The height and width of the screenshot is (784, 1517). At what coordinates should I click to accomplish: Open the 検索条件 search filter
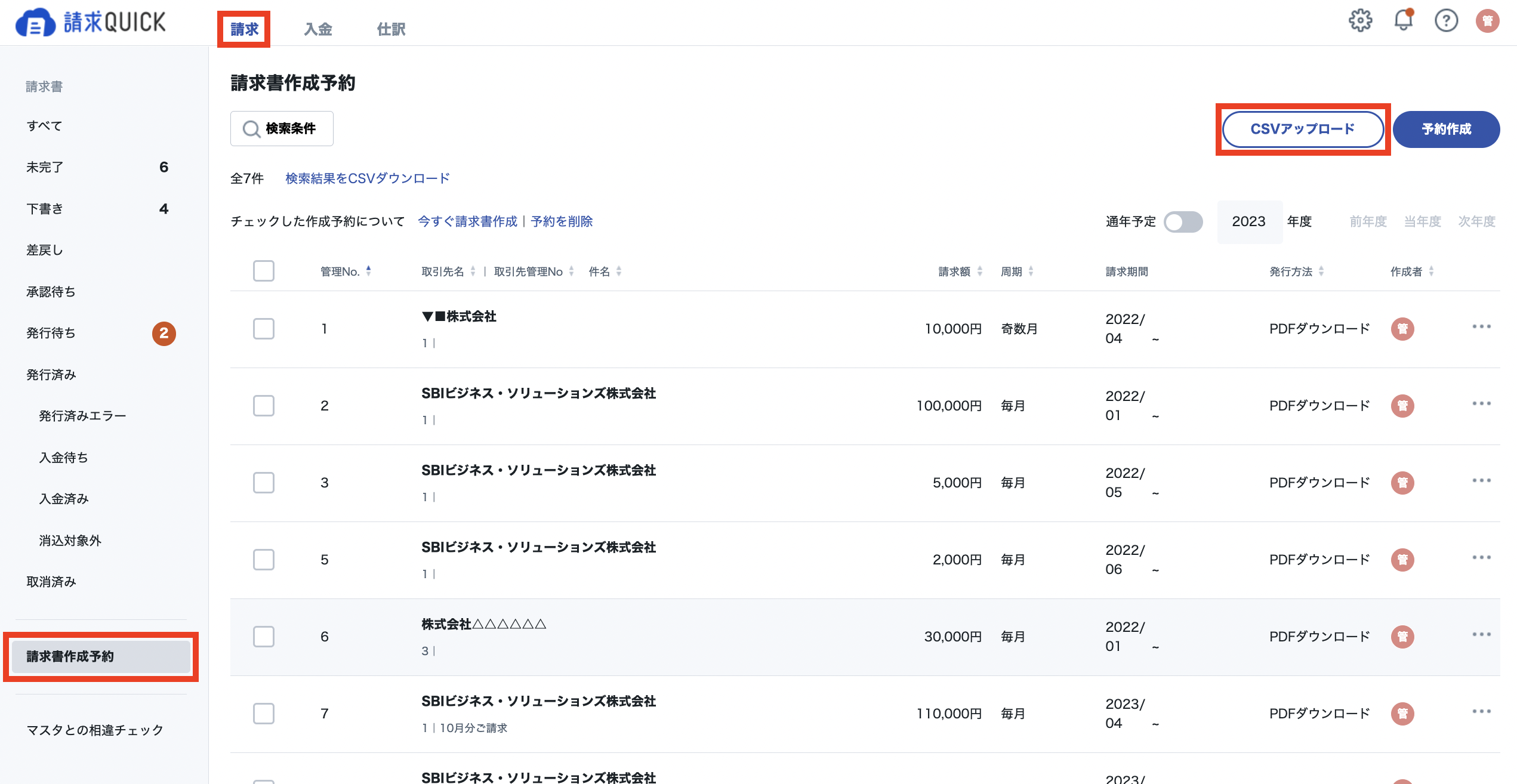282,128
